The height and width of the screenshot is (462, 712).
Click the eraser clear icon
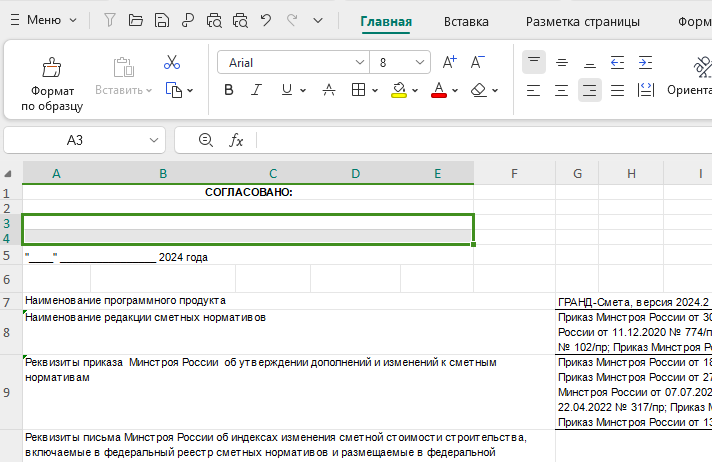tap(479, 90)
